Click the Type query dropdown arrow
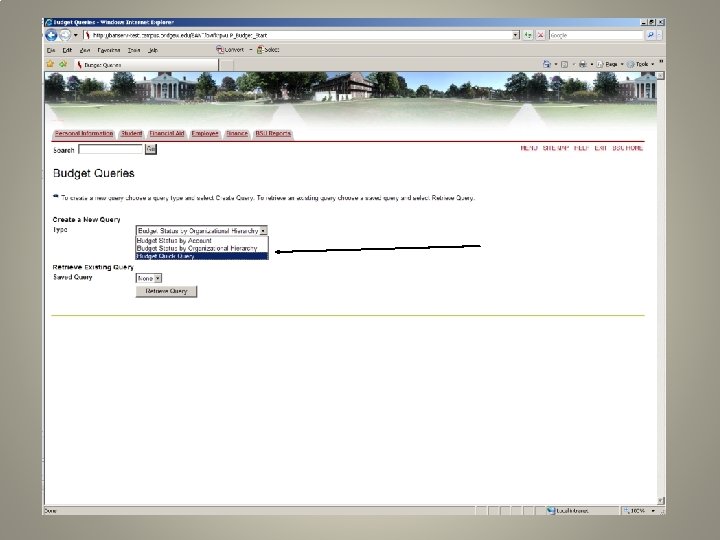 tap(263, 231)
